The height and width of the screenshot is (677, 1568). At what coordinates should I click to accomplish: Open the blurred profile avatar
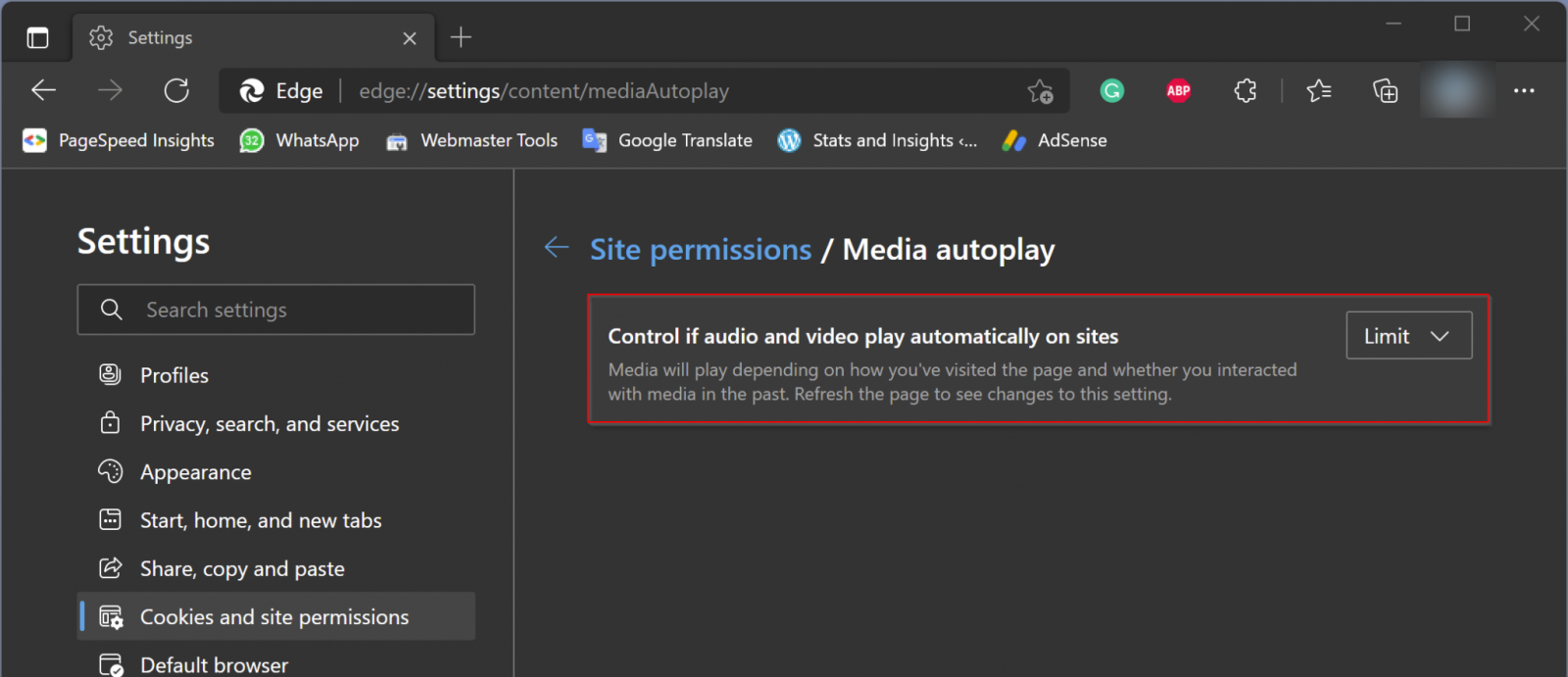[1455, 91]
